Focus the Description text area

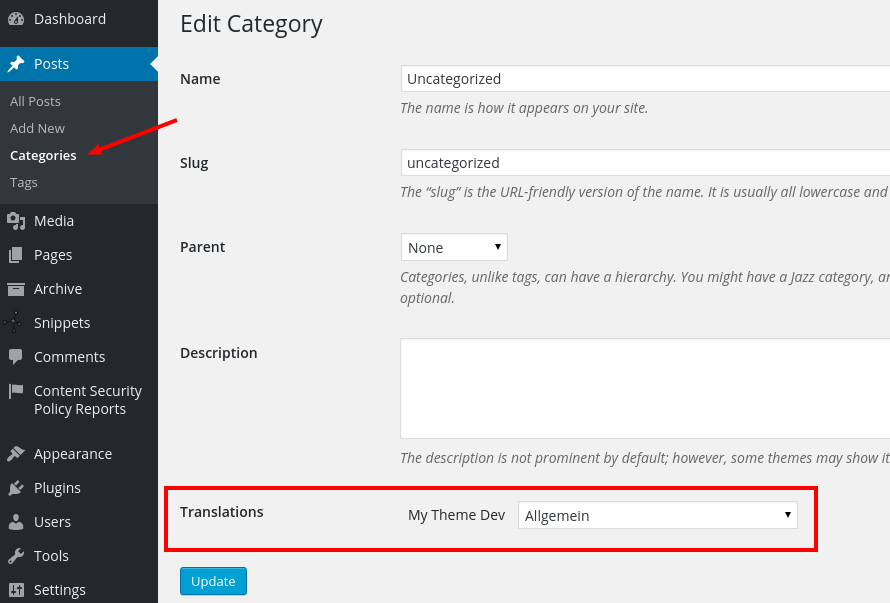[x=644, y=388]
